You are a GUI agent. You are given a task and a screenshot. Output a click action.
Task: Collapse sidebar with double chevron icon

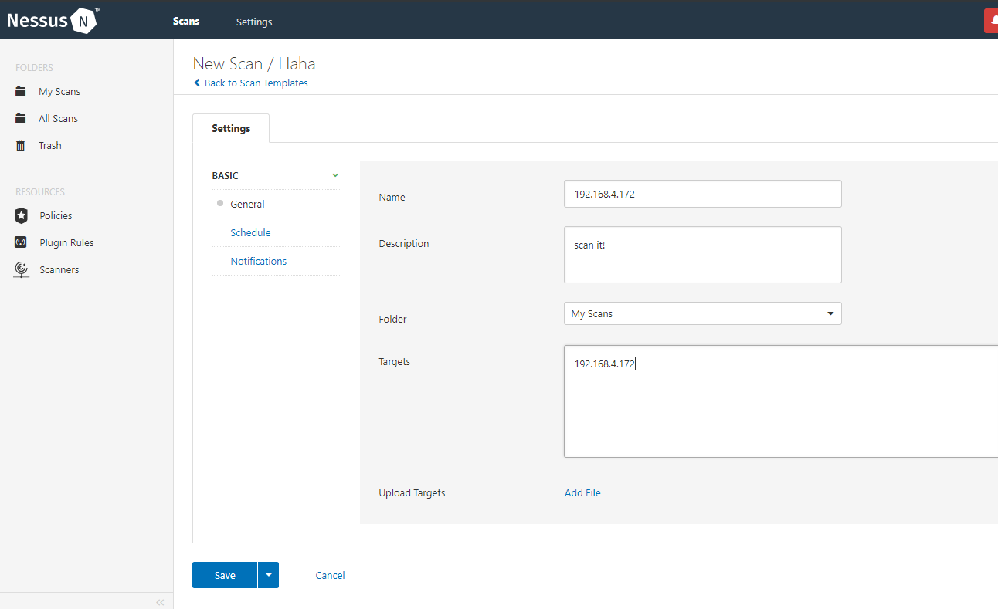point(160,602)
